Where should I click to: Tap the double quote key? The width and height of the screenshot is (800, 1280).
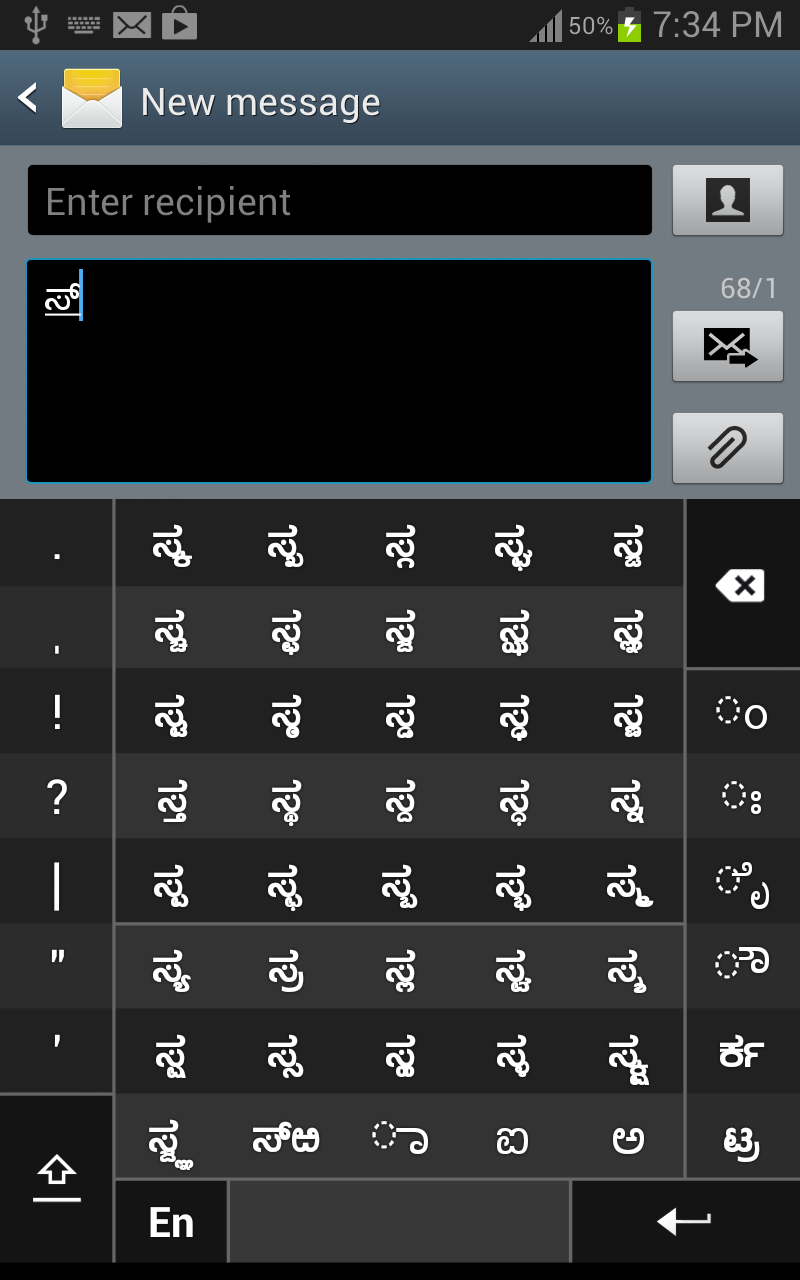click(x=56, y=966)
